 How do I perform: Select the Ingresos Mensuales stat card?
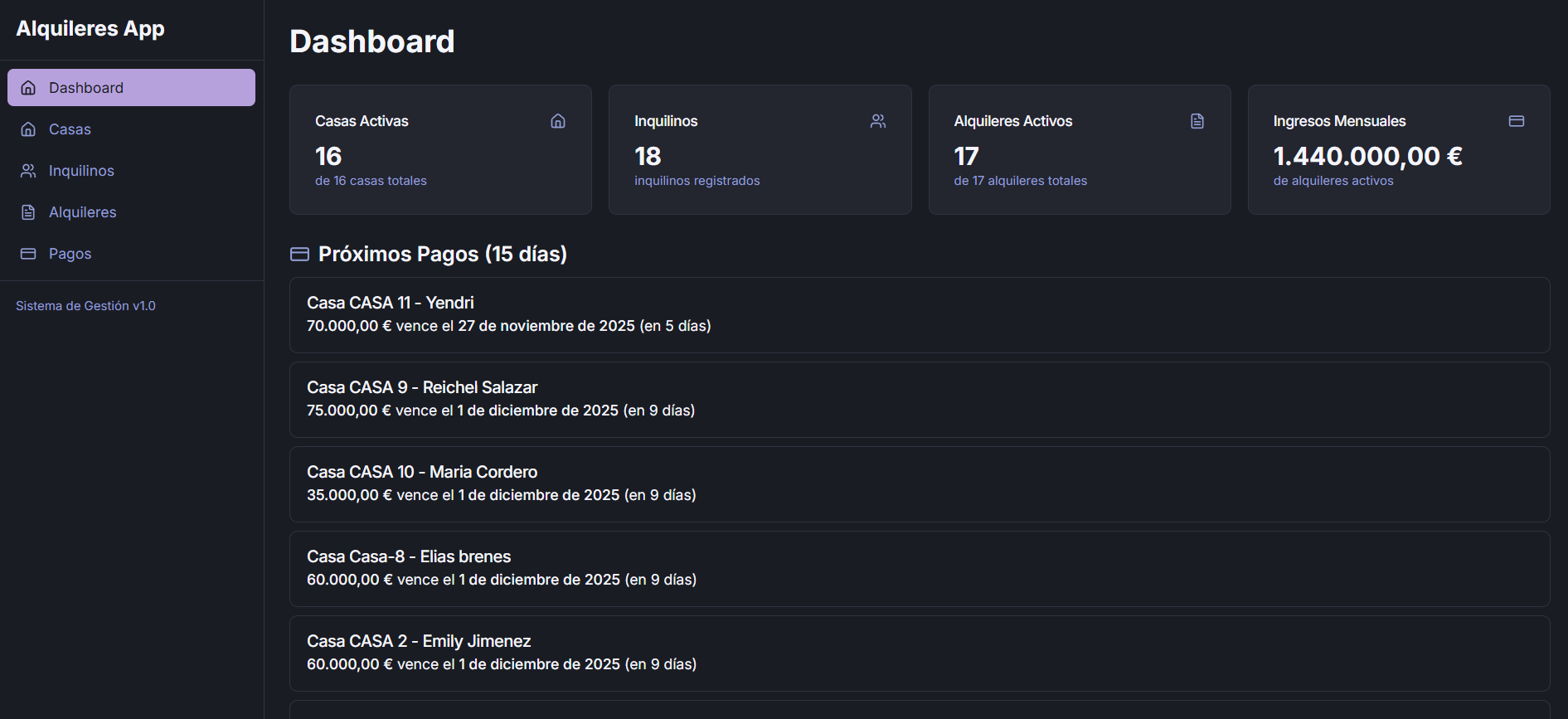point(1399,149)
